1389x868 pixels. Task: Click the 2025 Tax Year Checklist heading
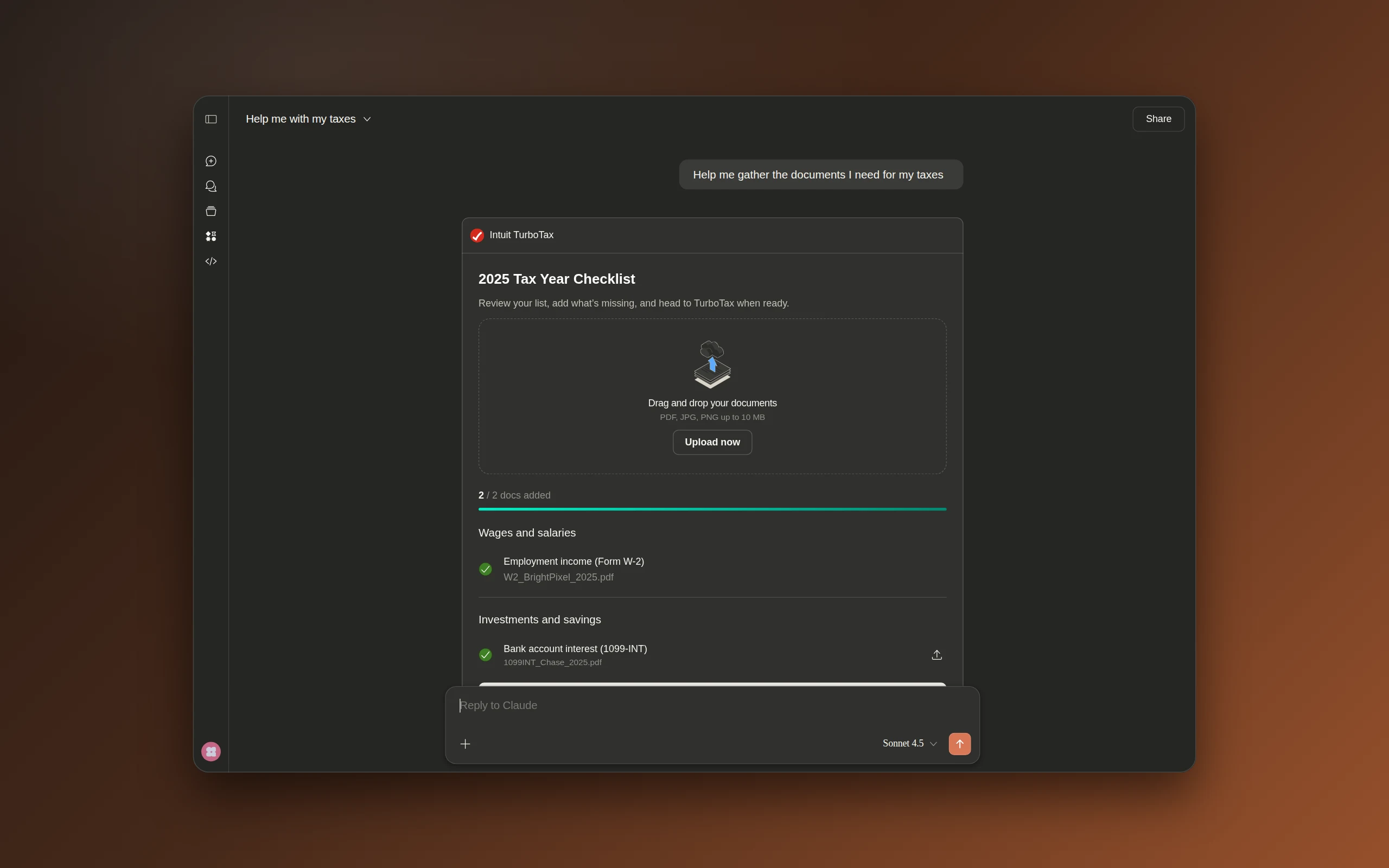click(557, 279)
